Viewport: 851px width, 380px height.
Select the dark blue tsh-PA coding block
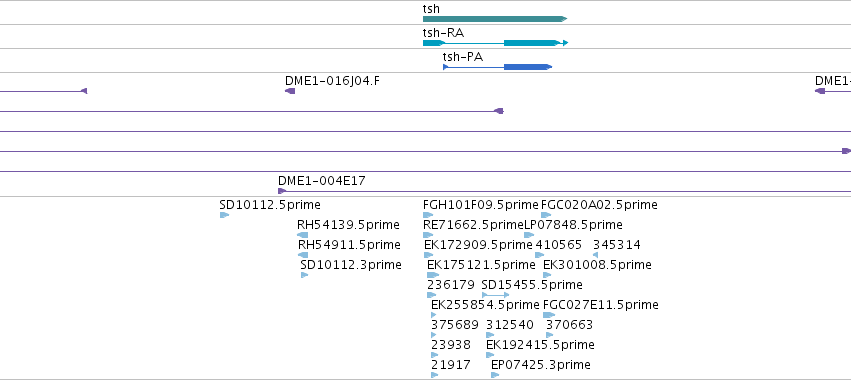[x=527, y=67]
